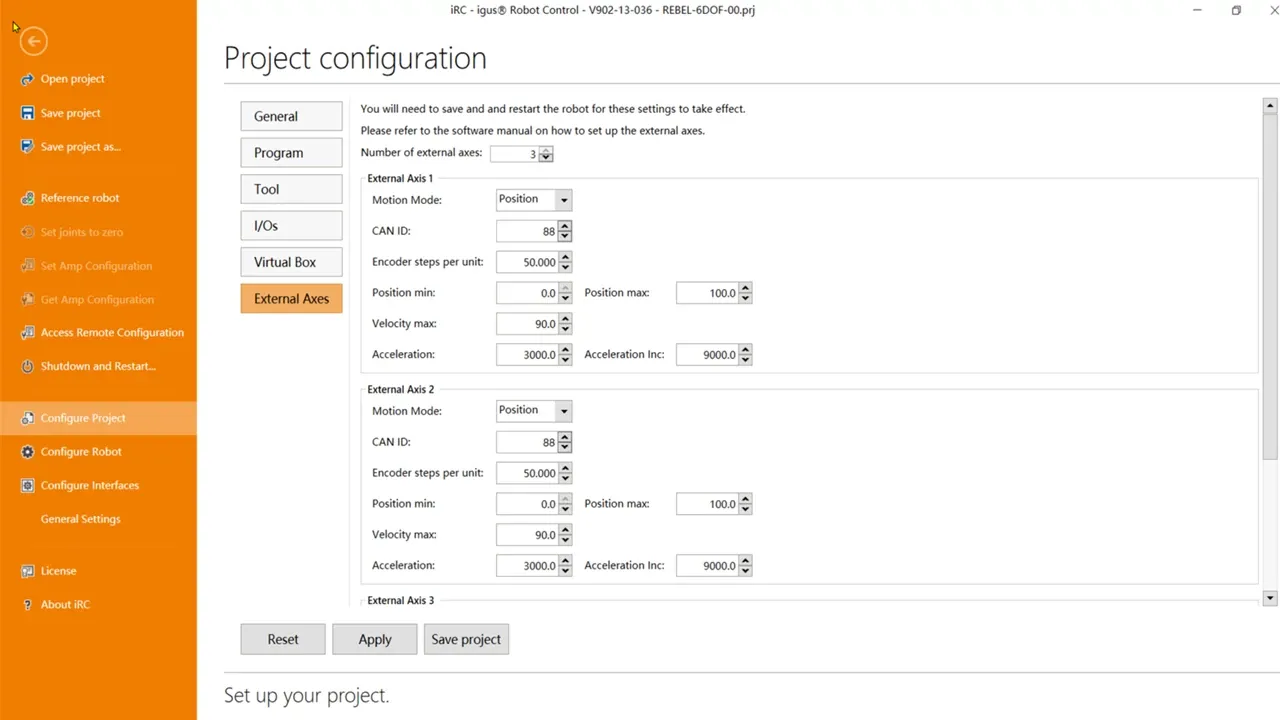1280x720 pixels.
Task: Click scrollbar down arrow
Action: click(1271, 598)
